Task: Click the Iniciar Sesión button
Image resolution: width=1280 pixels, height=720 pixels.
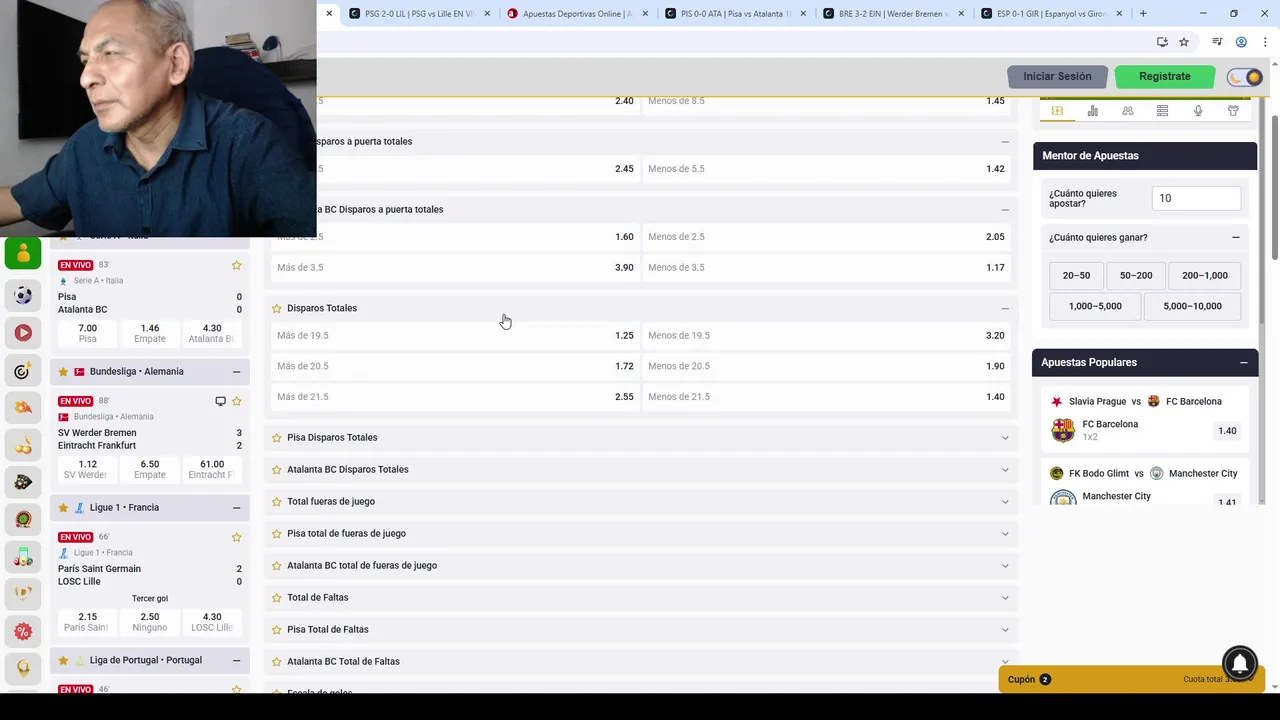Action: pyautogui.click(x=1057, y=77)
